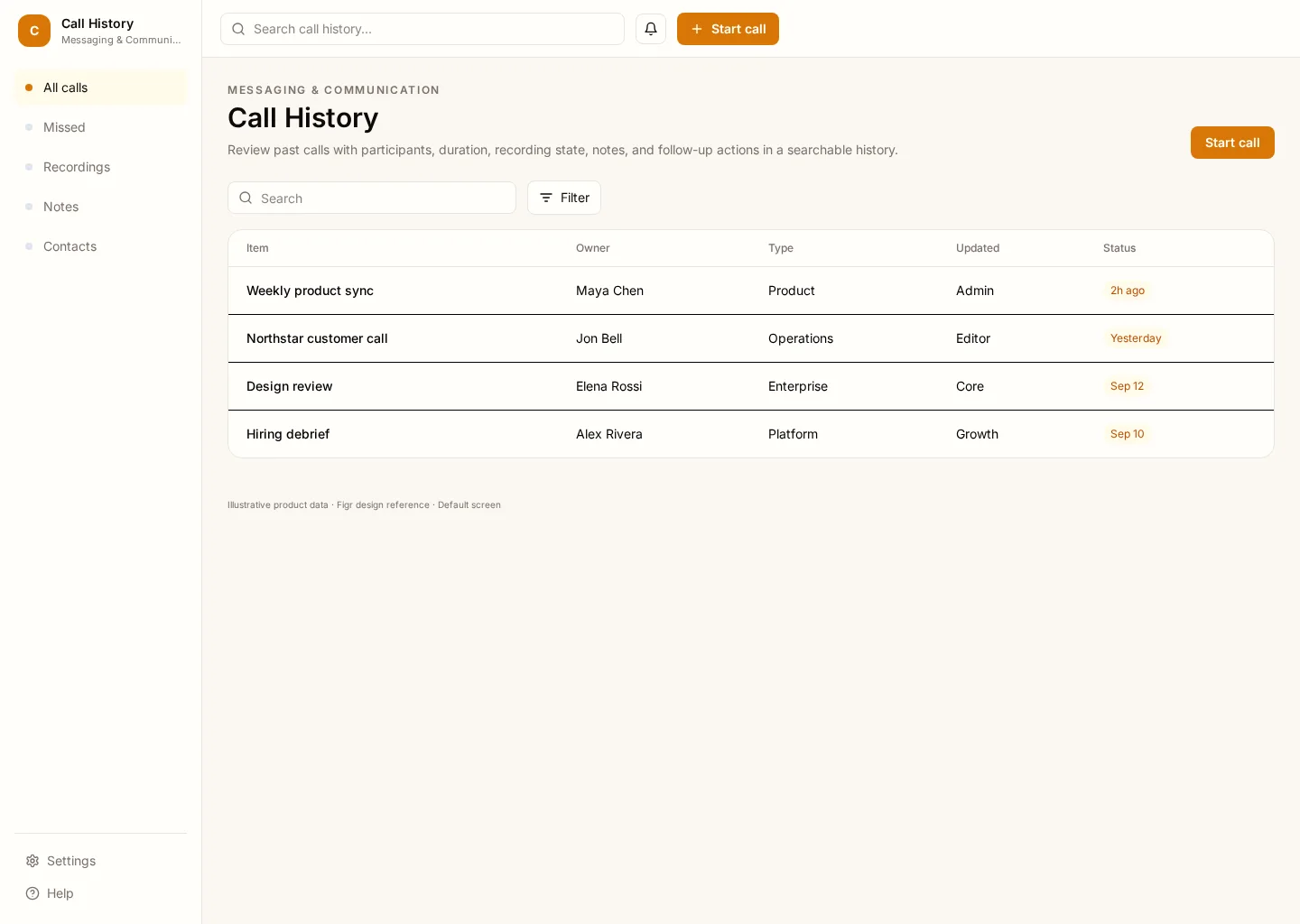The height and width of the screenshot is (924, 1300).
Task: Open Design review row
Action: [x=751, y=386]
